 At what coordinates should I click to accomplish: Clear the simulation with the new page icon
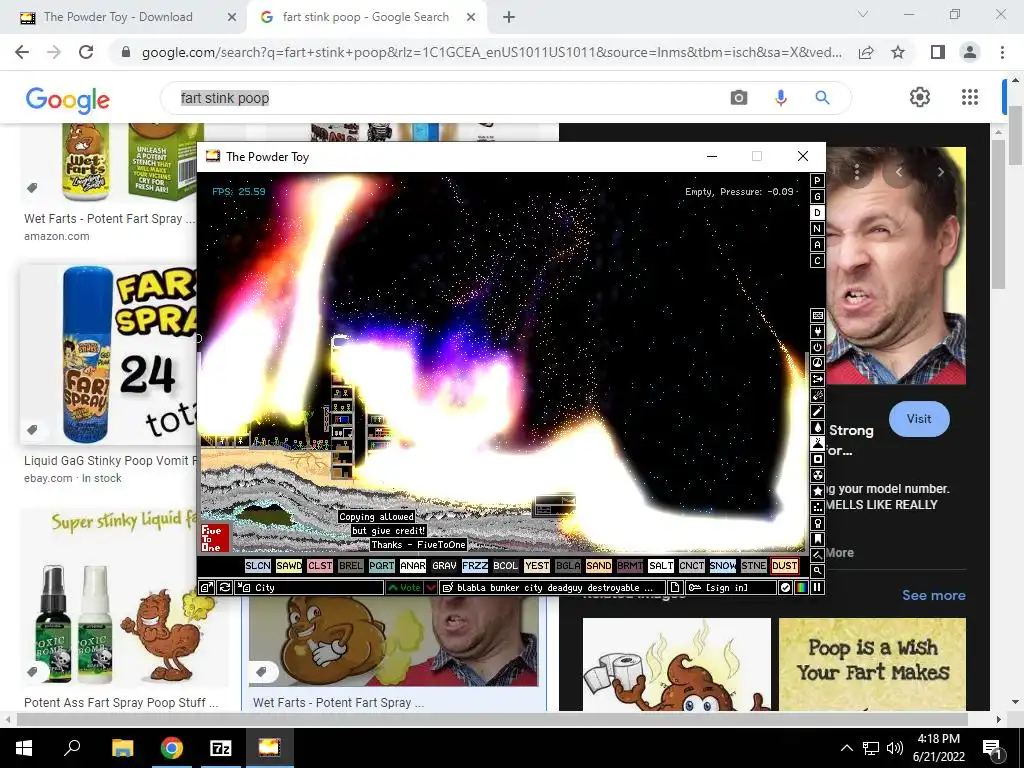675,588
